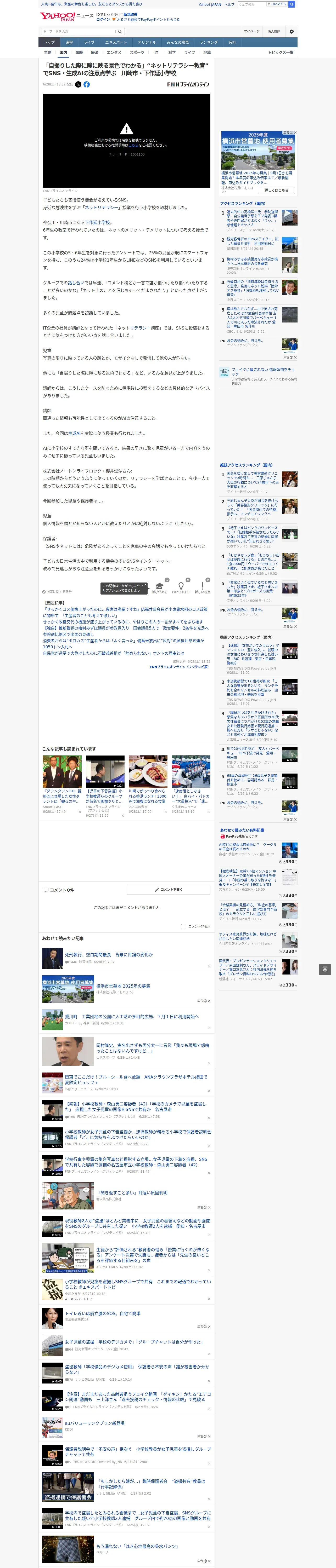Screen dimensions: 336x1568
Task: Open 下作延小学校 link in article
Action: point(98,223)
